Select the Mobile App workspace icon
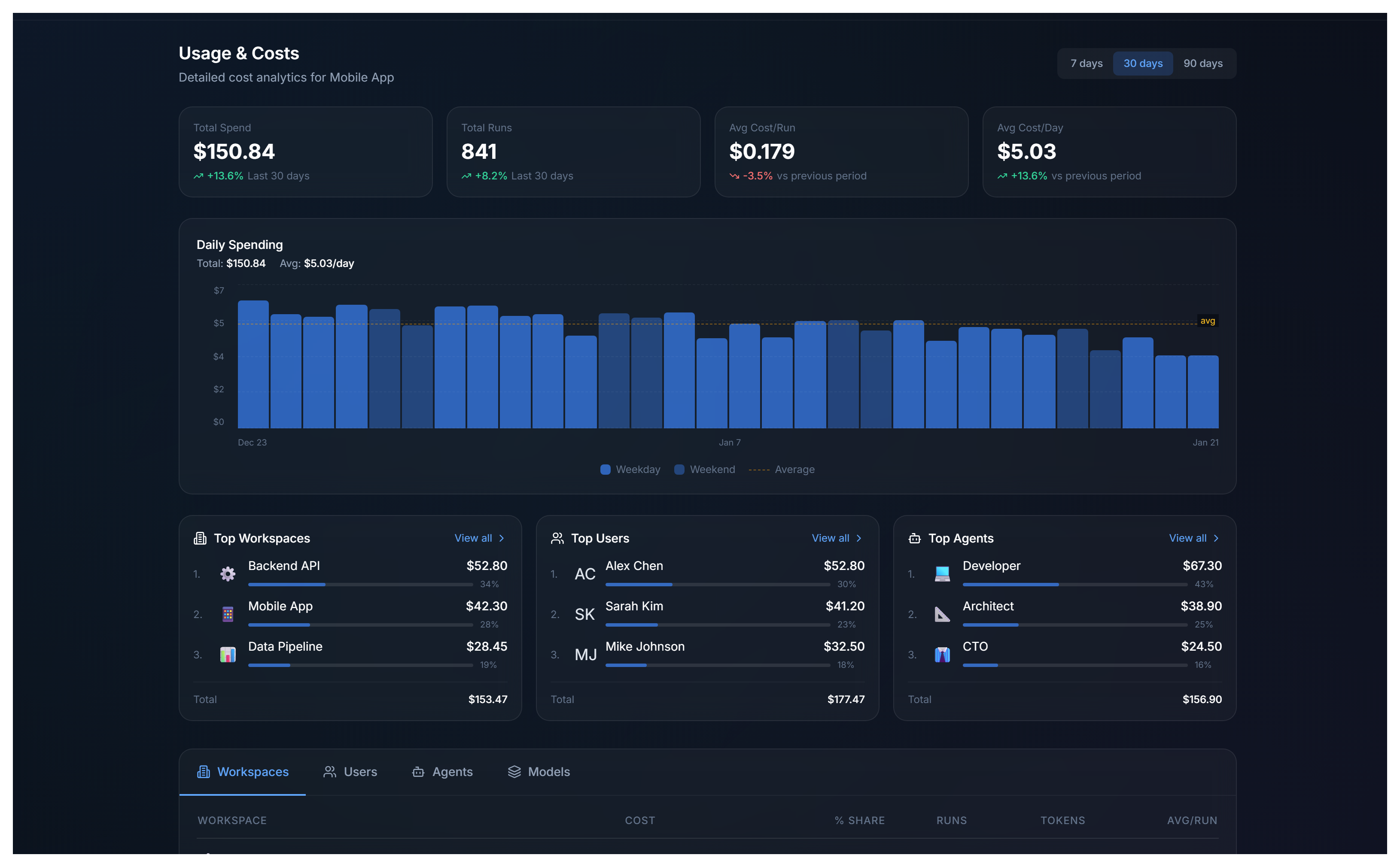Image resolution: width=1400 pixels, height=867 pixels. [x=228, y=613]
